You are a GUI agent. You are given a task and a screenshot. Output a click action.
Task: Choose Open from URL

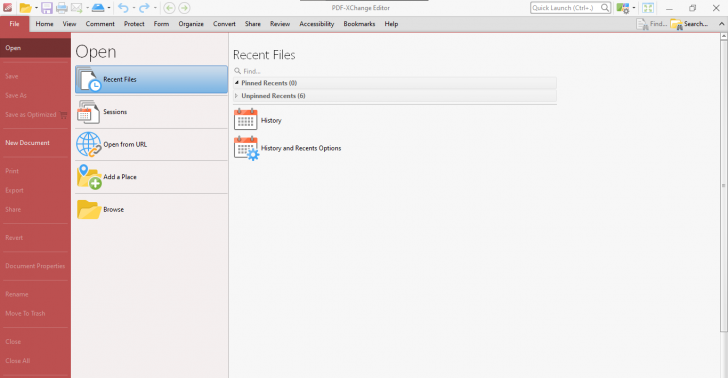[x=151, y=144]
